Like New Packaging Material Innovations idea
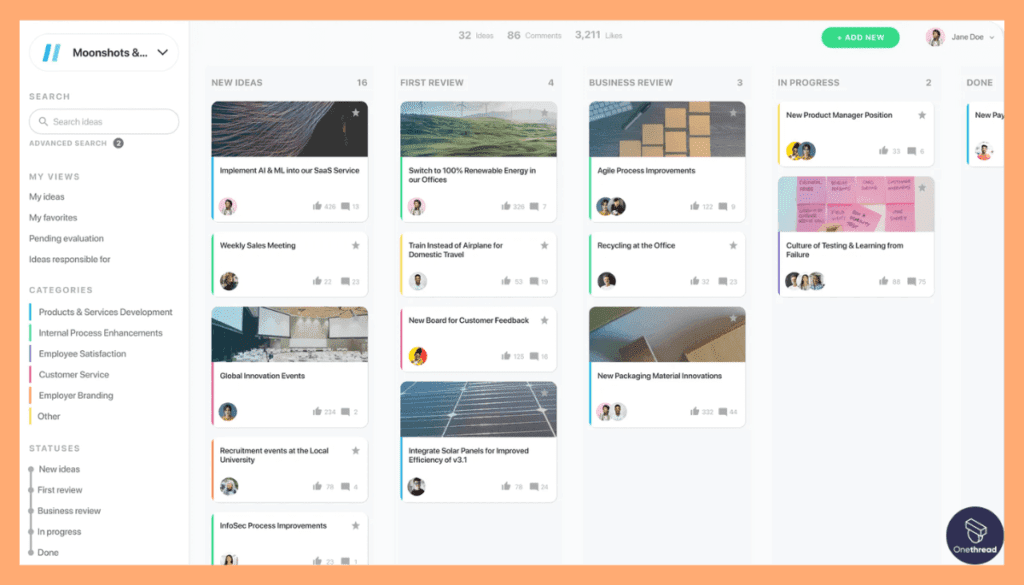 tap(694, 411)
